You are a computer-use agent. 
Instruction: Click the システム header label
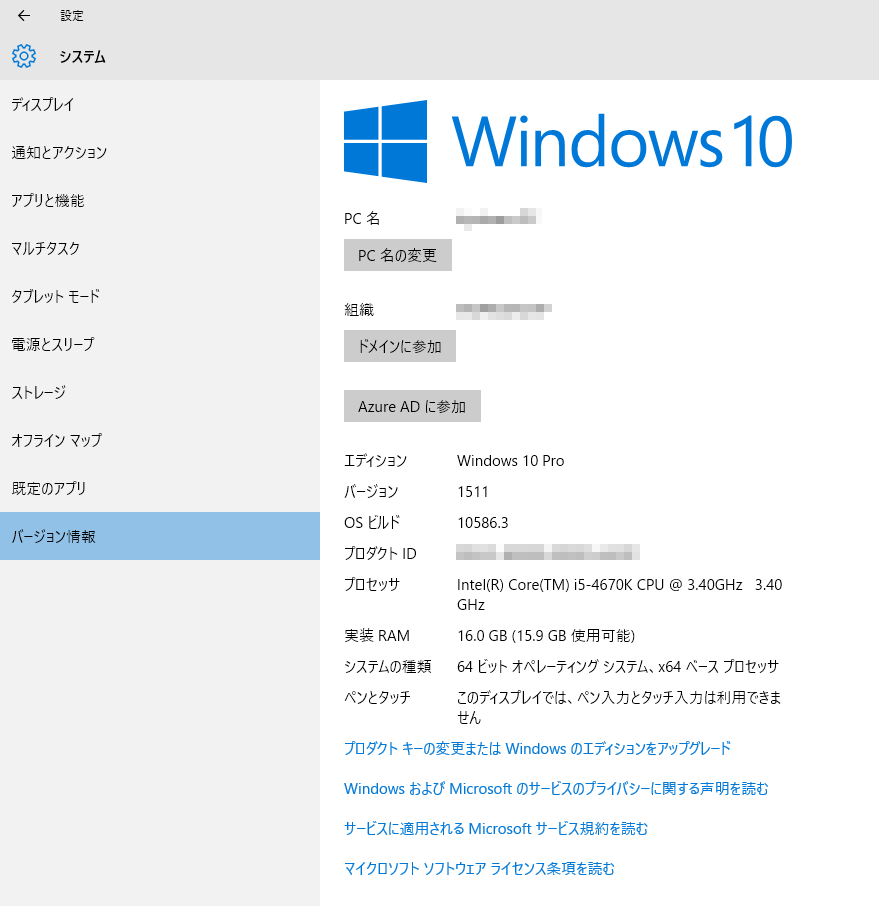[x=83, y=57]
